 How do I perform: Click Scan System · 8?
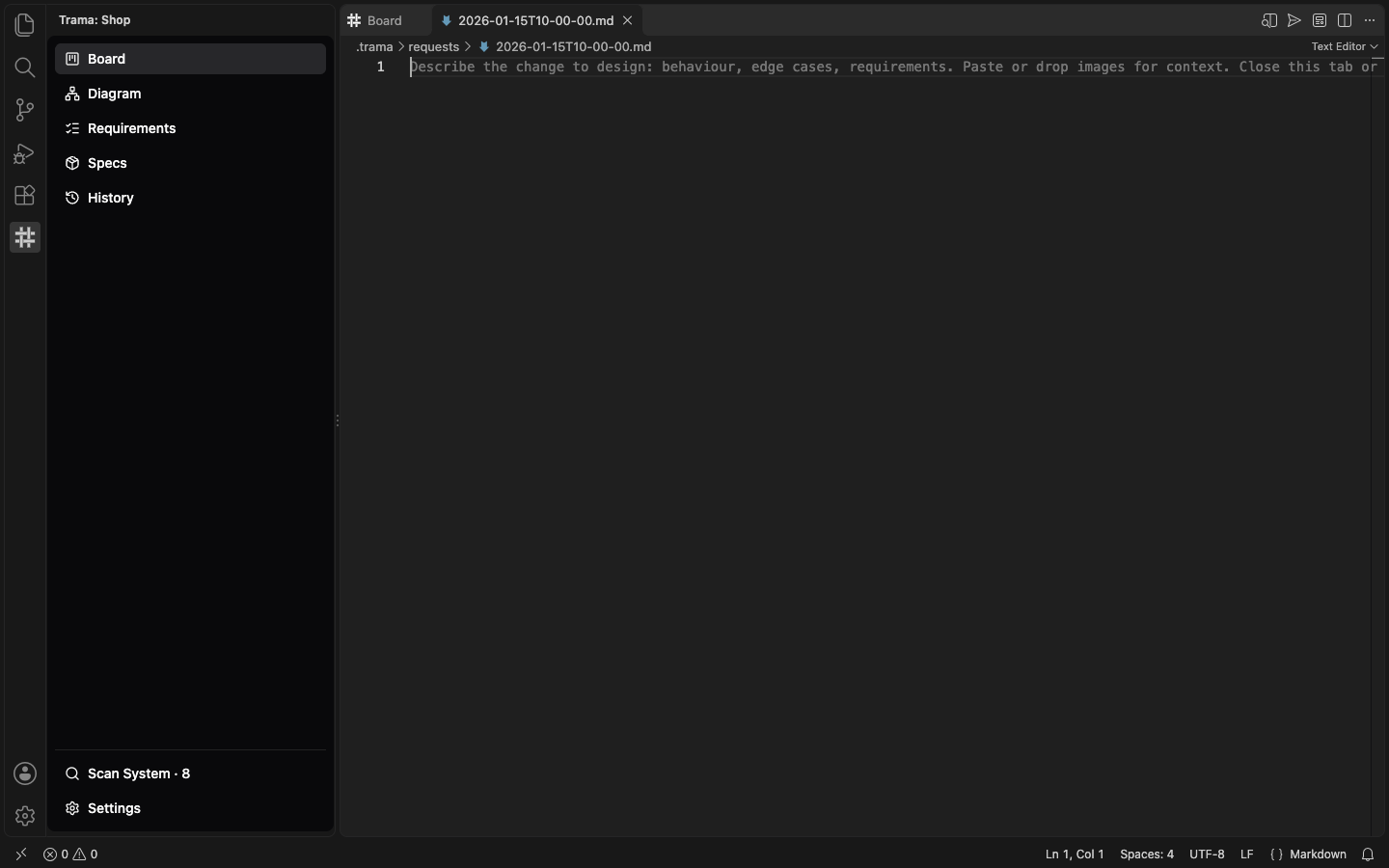tap(190, 773)
